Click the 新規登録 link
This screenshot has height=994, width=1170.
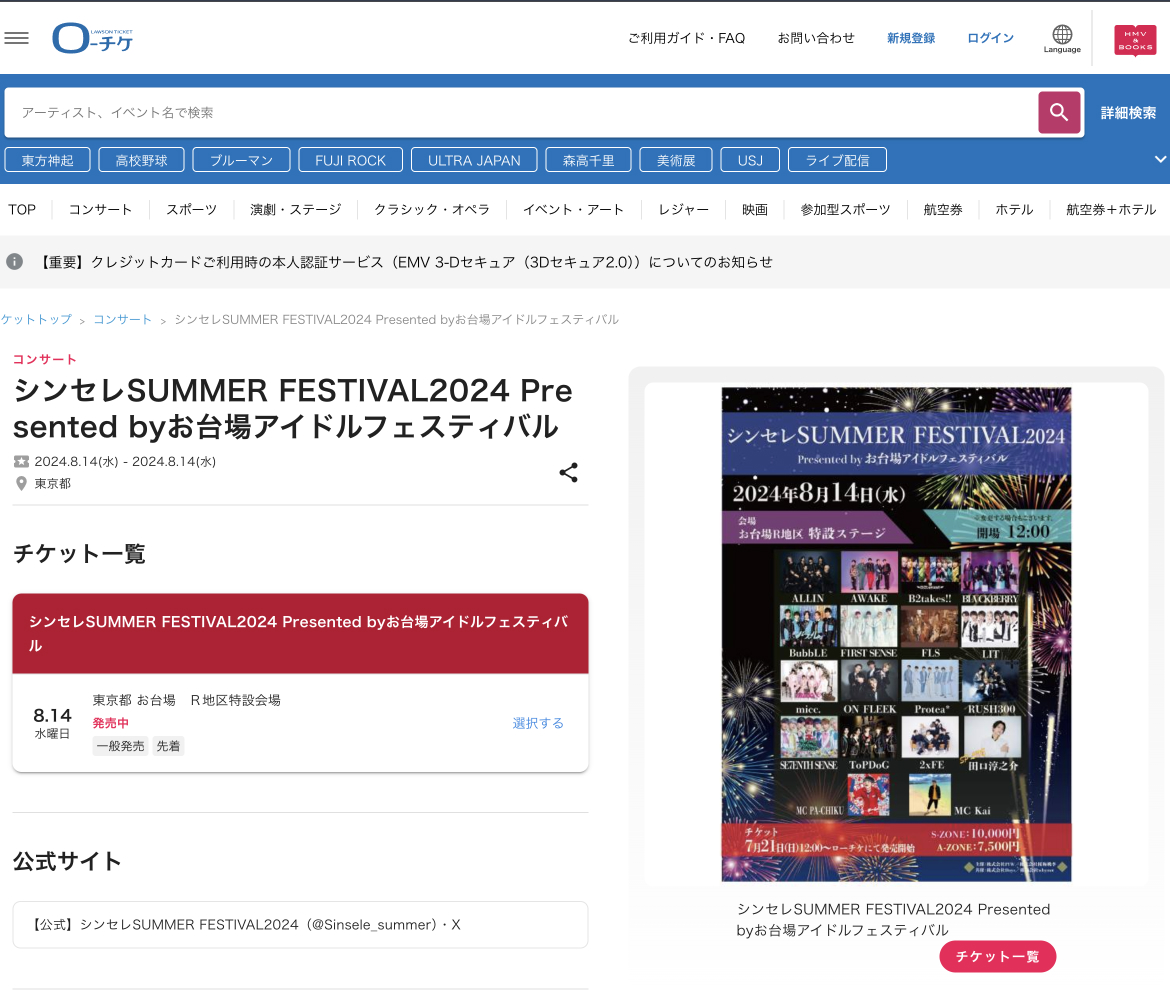click(911, 38)
